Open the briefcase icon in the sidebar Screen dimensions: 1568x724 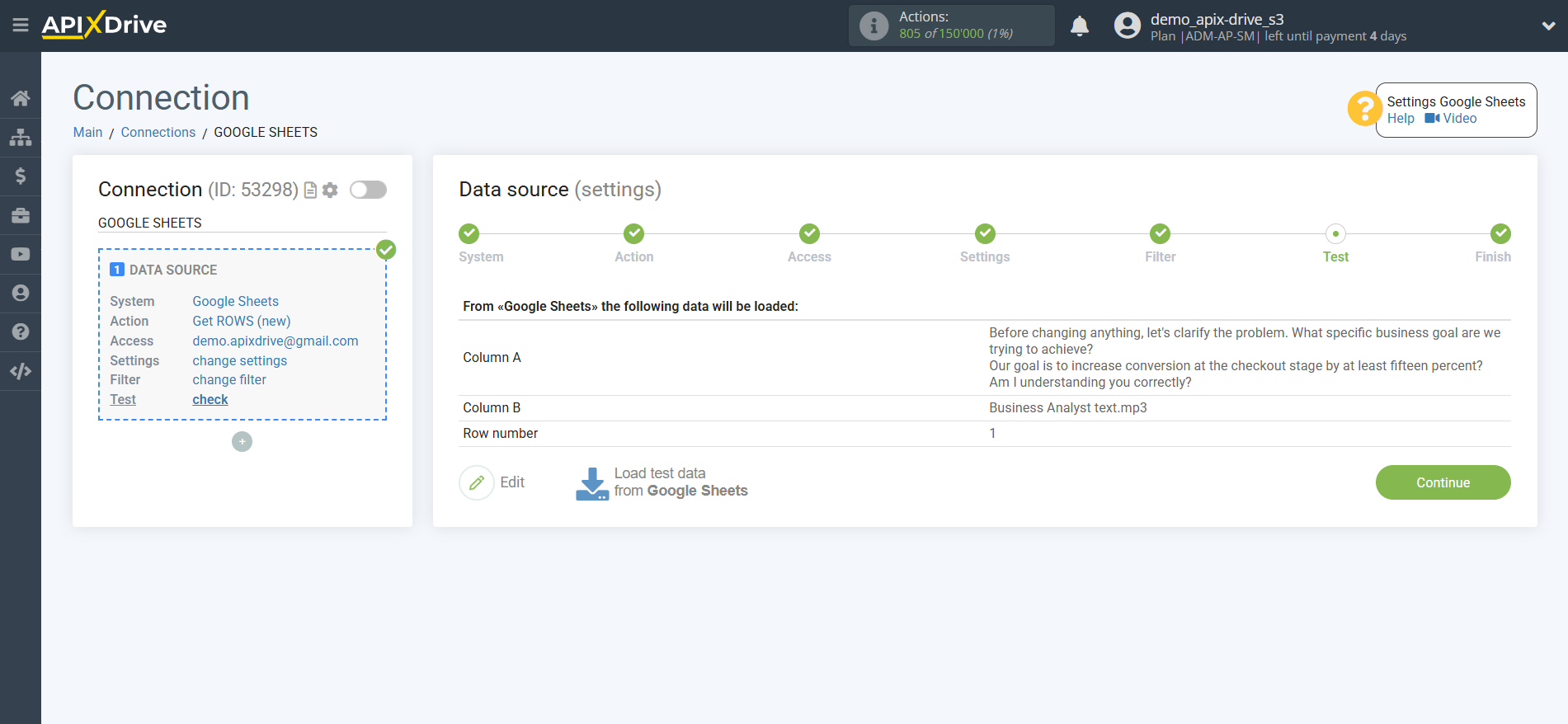21,215
